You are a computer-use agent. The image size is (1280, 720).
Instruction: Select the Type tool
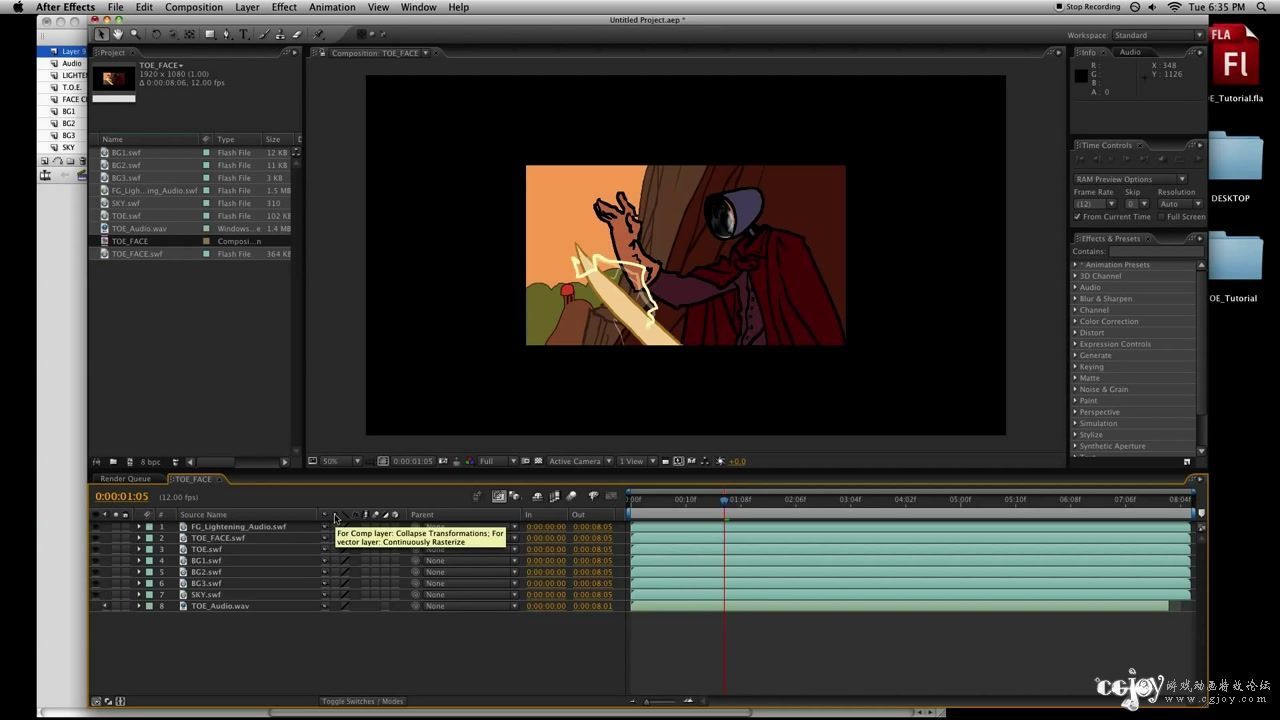243,34
